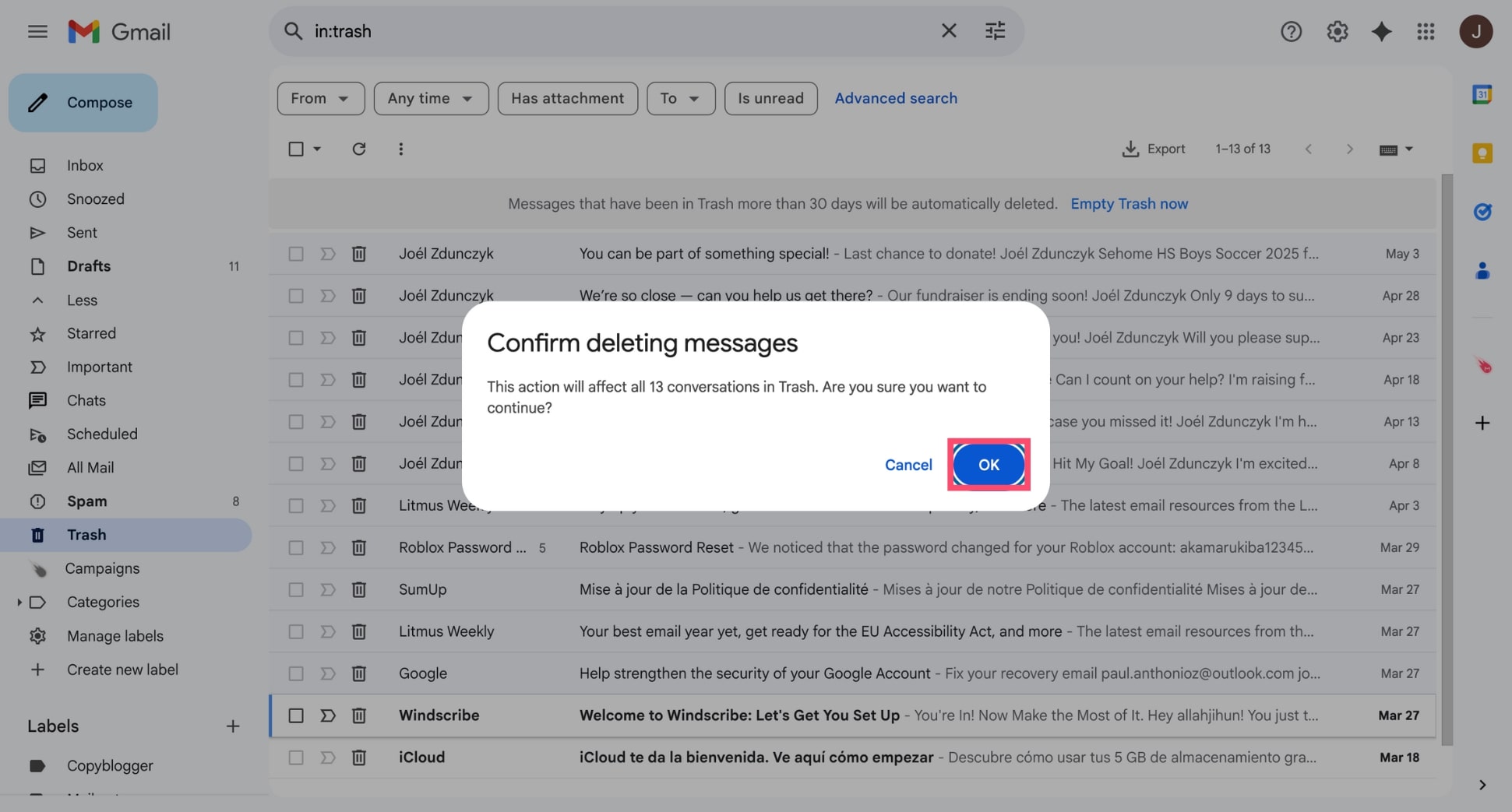Click the search magnifier icon
This screenshot has height=812, width=1512.
(x=293, y=31)
